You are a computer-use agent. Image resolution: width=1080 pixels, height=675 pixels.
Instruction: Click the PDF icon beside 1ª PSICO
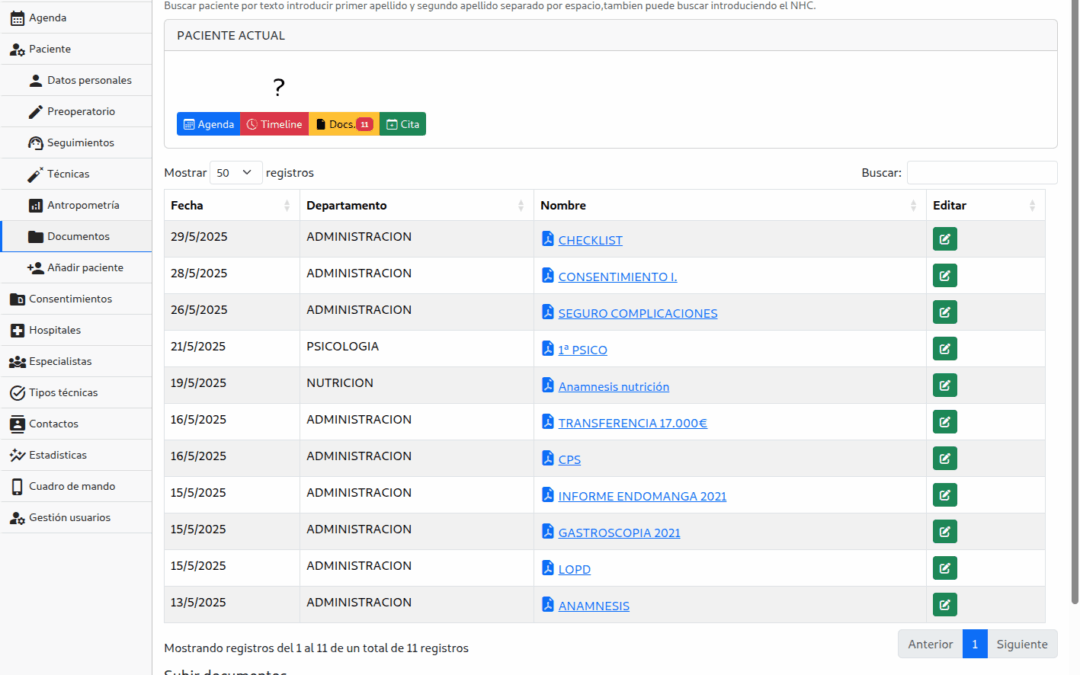(548, 348)
